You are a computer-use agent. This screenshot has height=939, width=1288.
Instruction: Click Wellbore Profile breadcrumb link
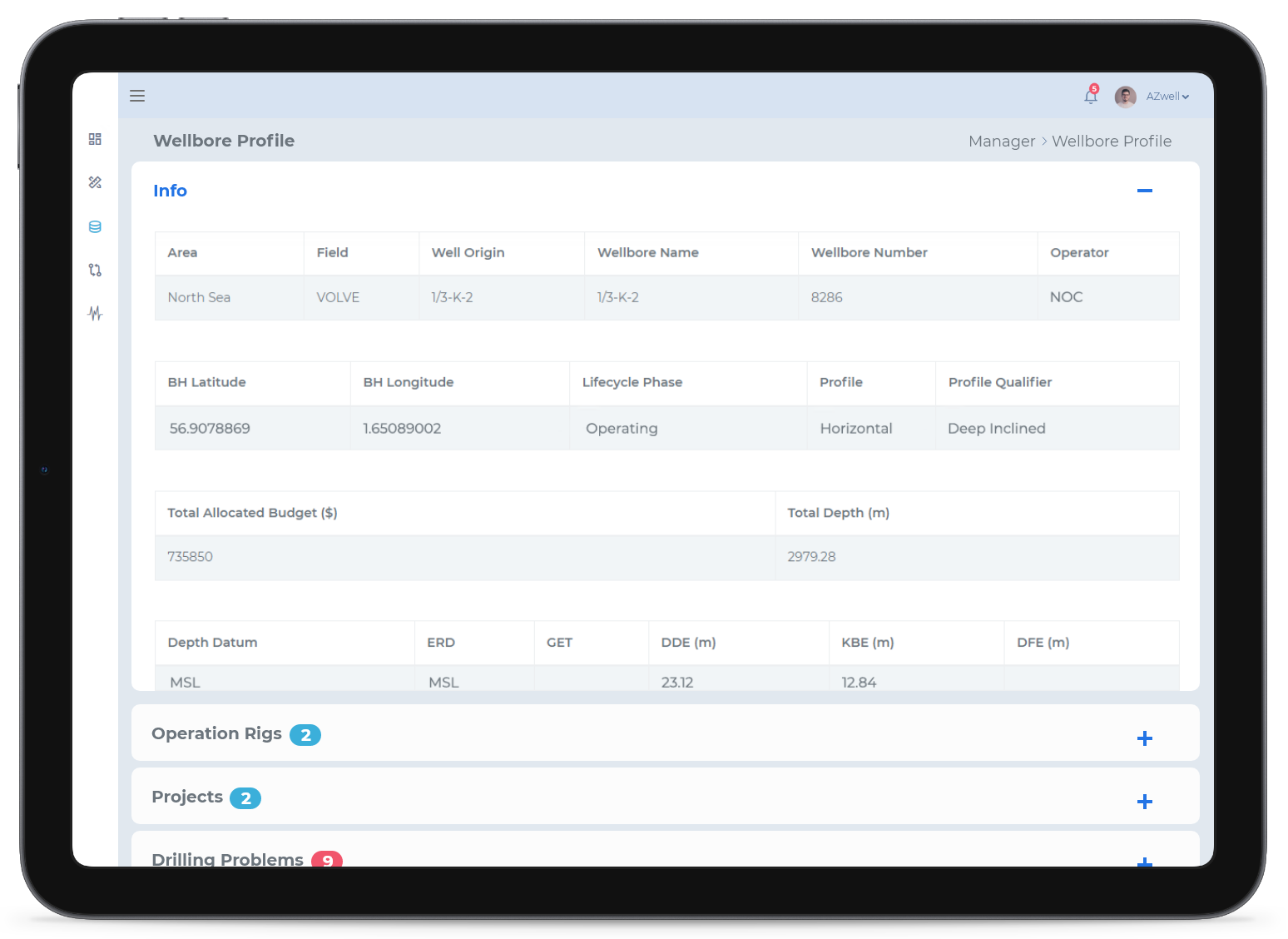[1111, 142]
